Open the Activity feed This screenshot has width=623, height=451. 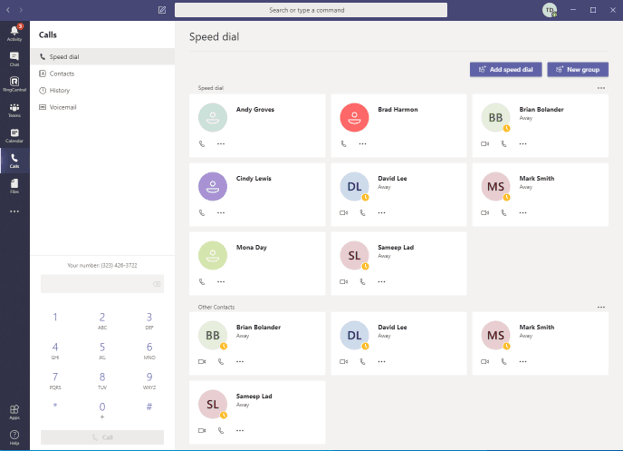(14, 33)
